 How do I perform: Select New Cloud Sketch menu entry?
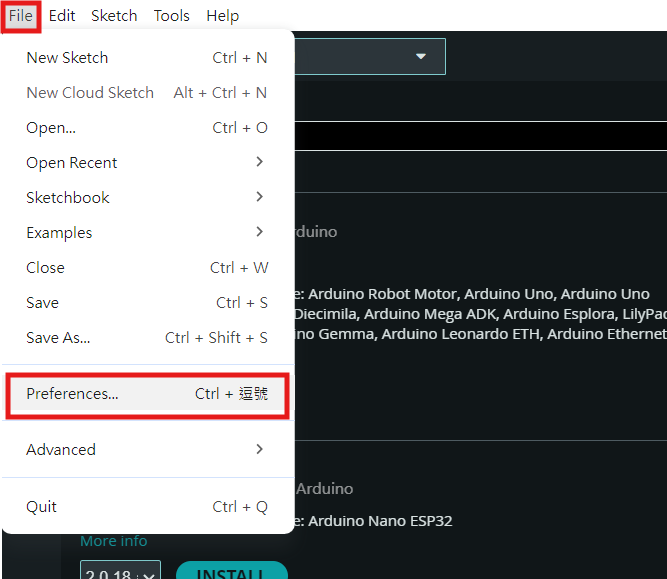pyautogui.click(x=147, y=93)
